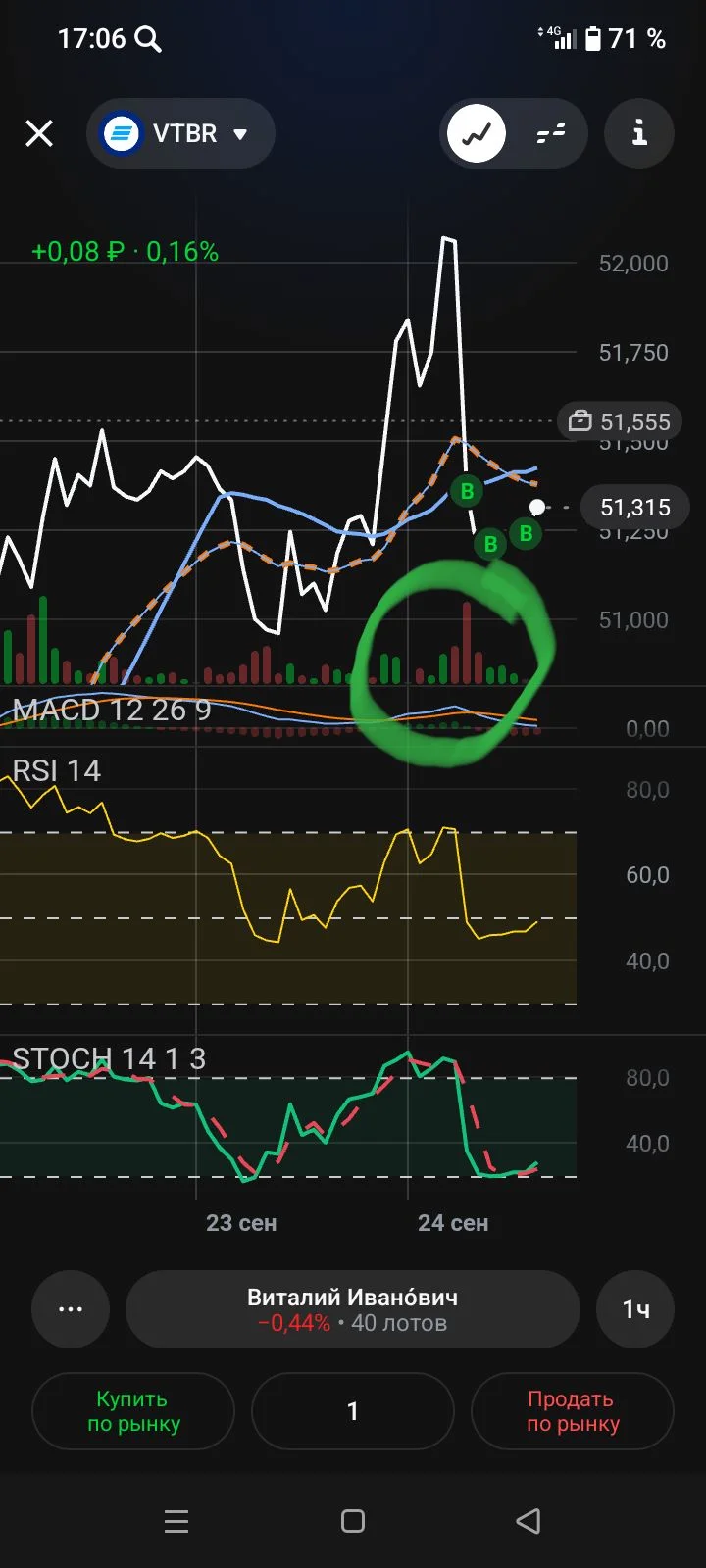
Task: Tap the VTB logo icon
Action: click(123, 133)
